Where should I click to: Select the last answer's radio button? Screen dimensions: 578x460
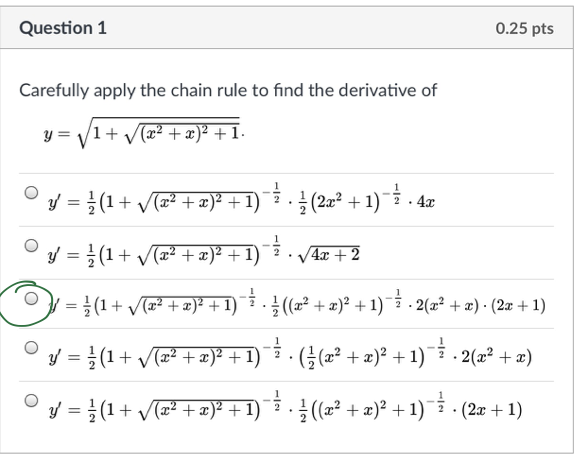coord(31,400)
